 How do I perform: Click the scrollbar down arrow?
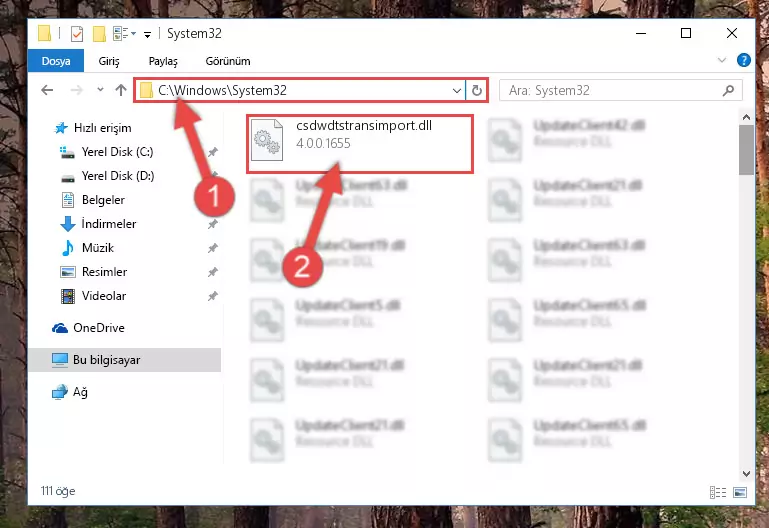(x=746, y=474)
